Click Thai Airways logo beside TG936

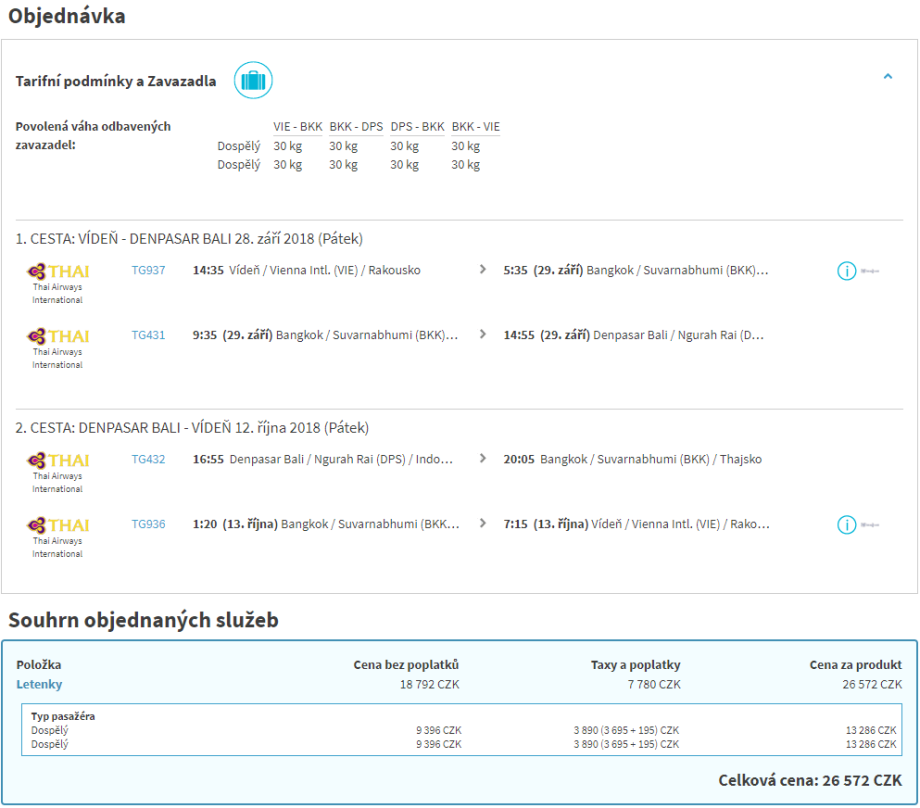pos(57,525)
